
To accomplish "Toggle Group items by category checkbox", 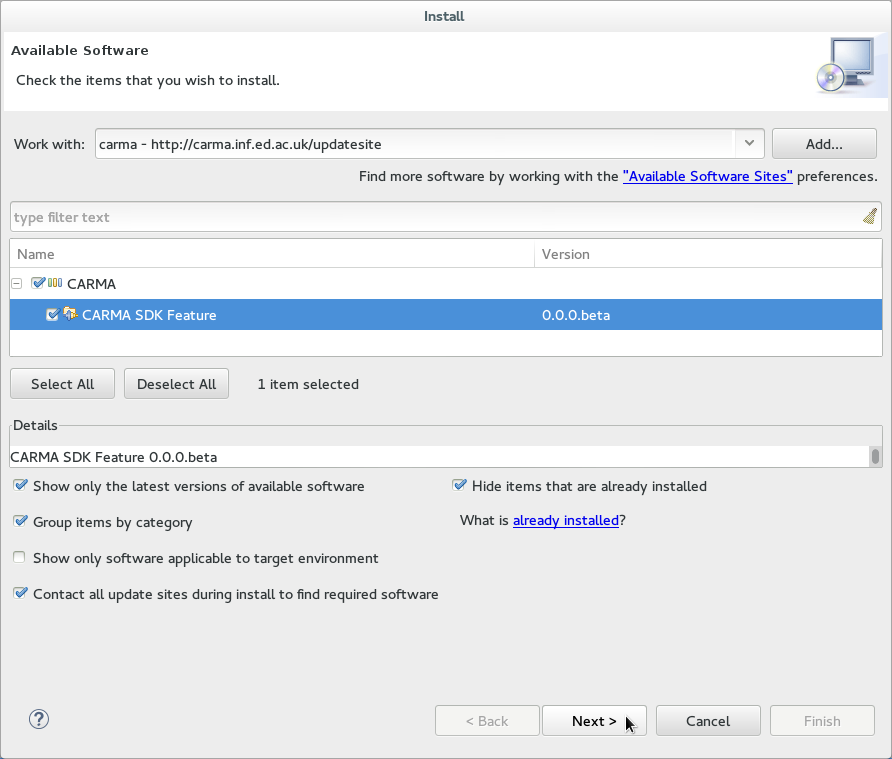I will click(x=20, y=521).
